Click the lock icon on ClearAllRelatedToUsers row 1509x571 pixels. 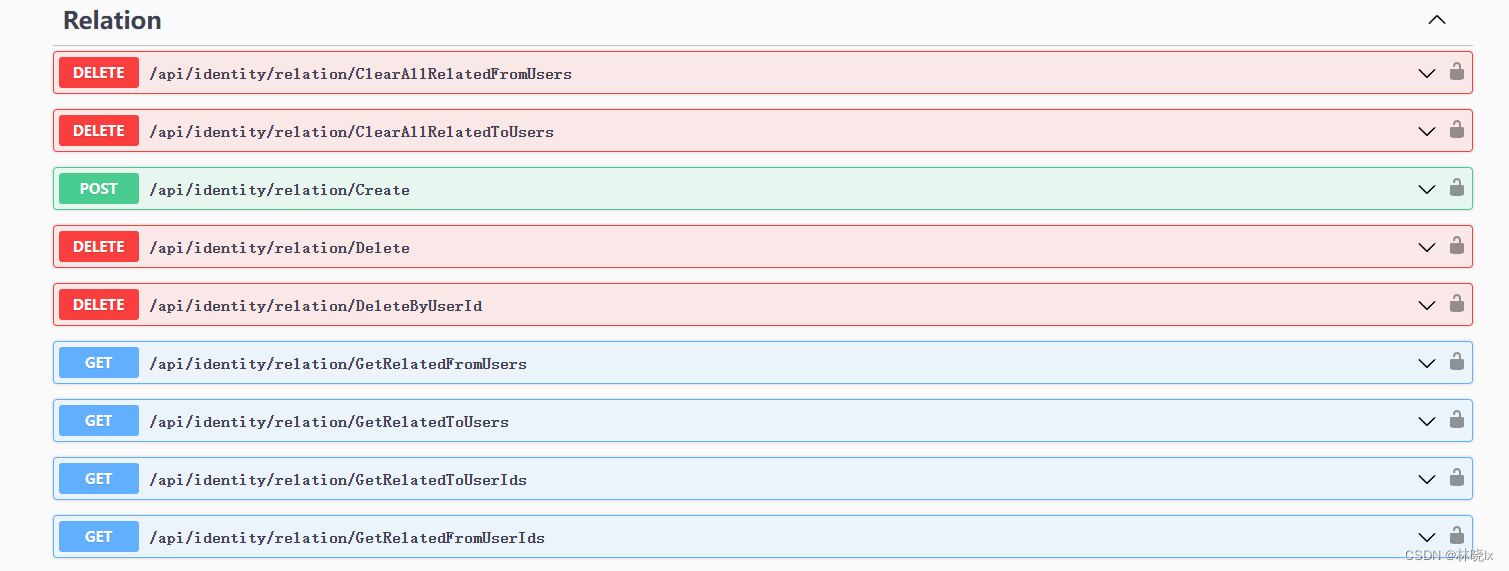tap(1456, 130)
